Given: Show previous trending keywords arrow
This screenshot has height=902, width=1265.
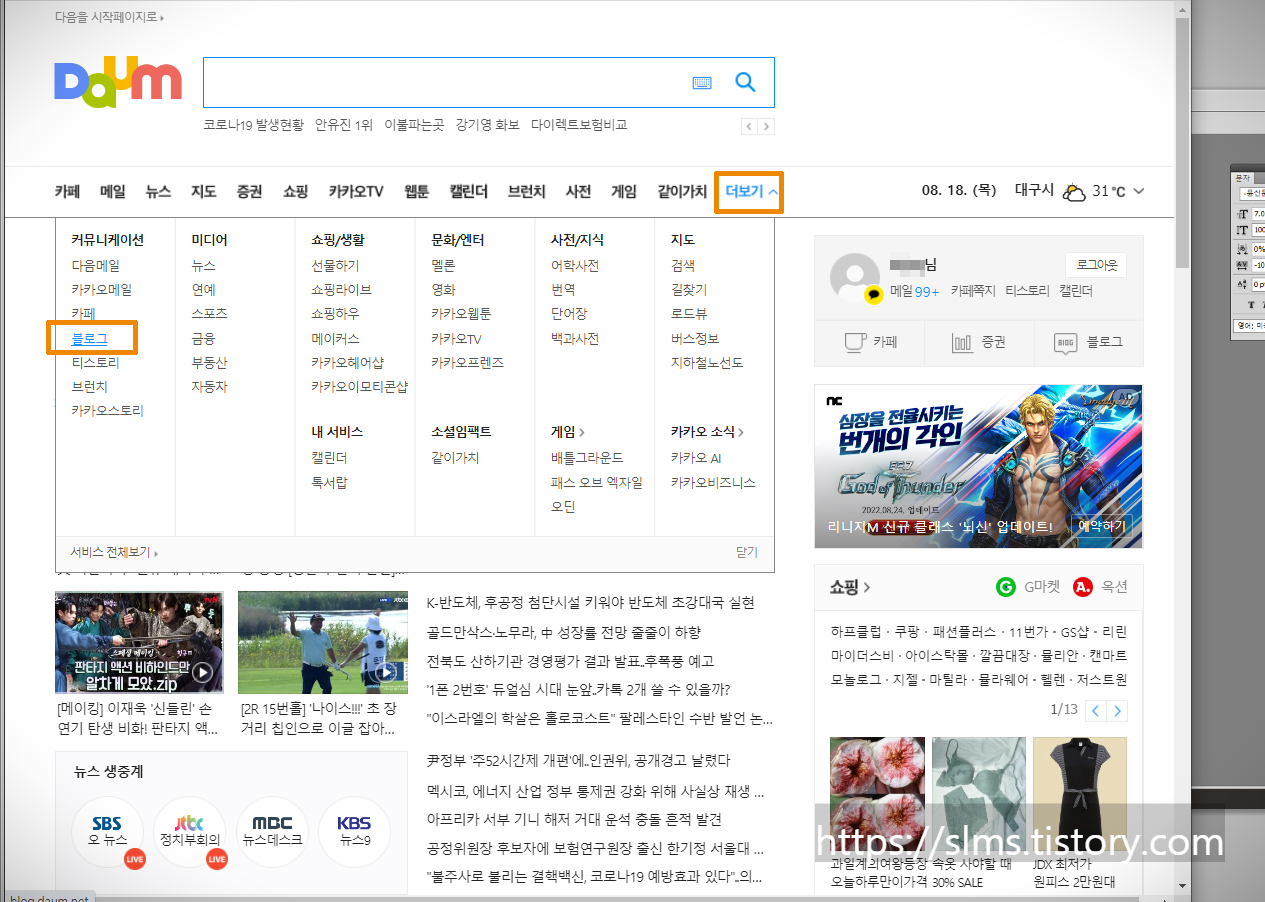Looking at the screenshot, I should pos(749,127).
